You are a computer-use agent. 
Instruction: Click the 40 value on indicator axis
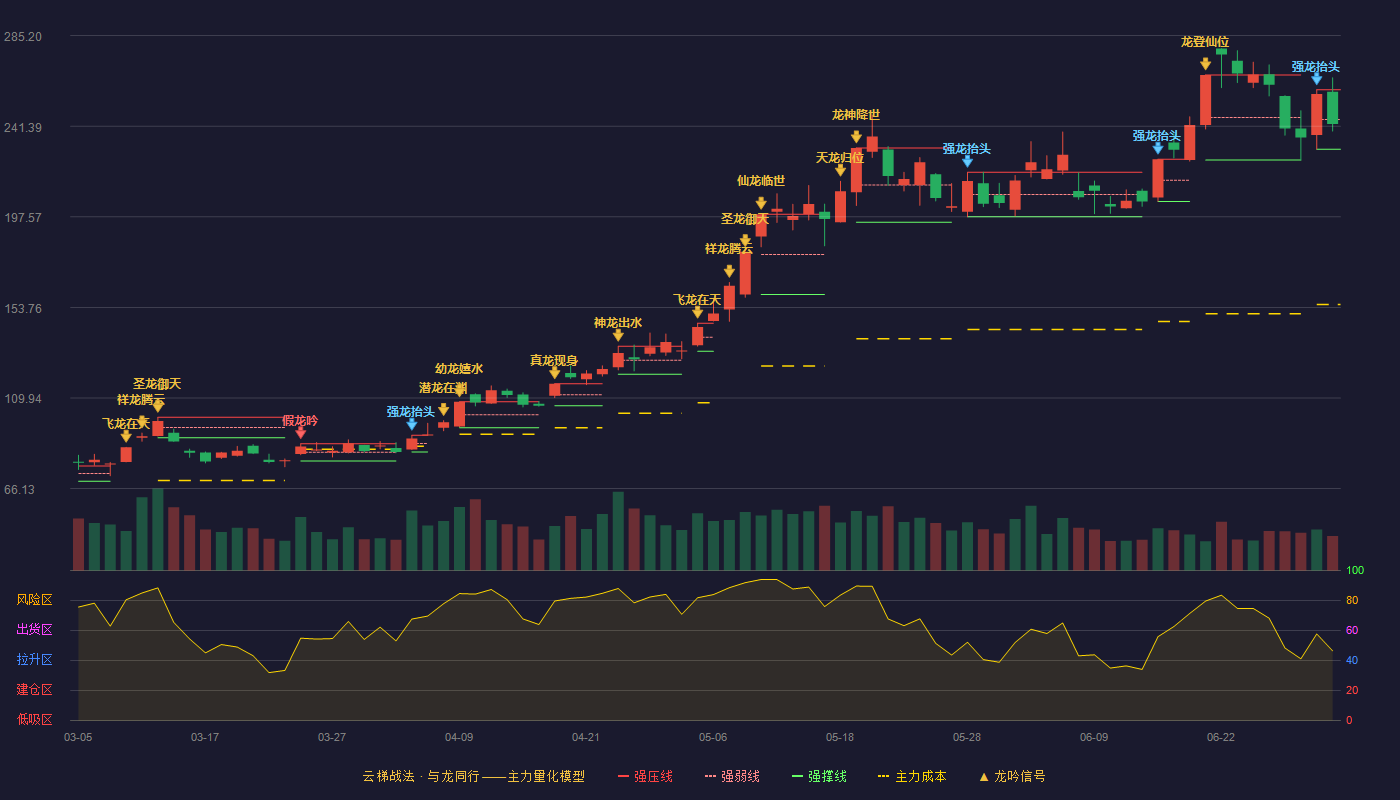click(x=1352, y=660)
